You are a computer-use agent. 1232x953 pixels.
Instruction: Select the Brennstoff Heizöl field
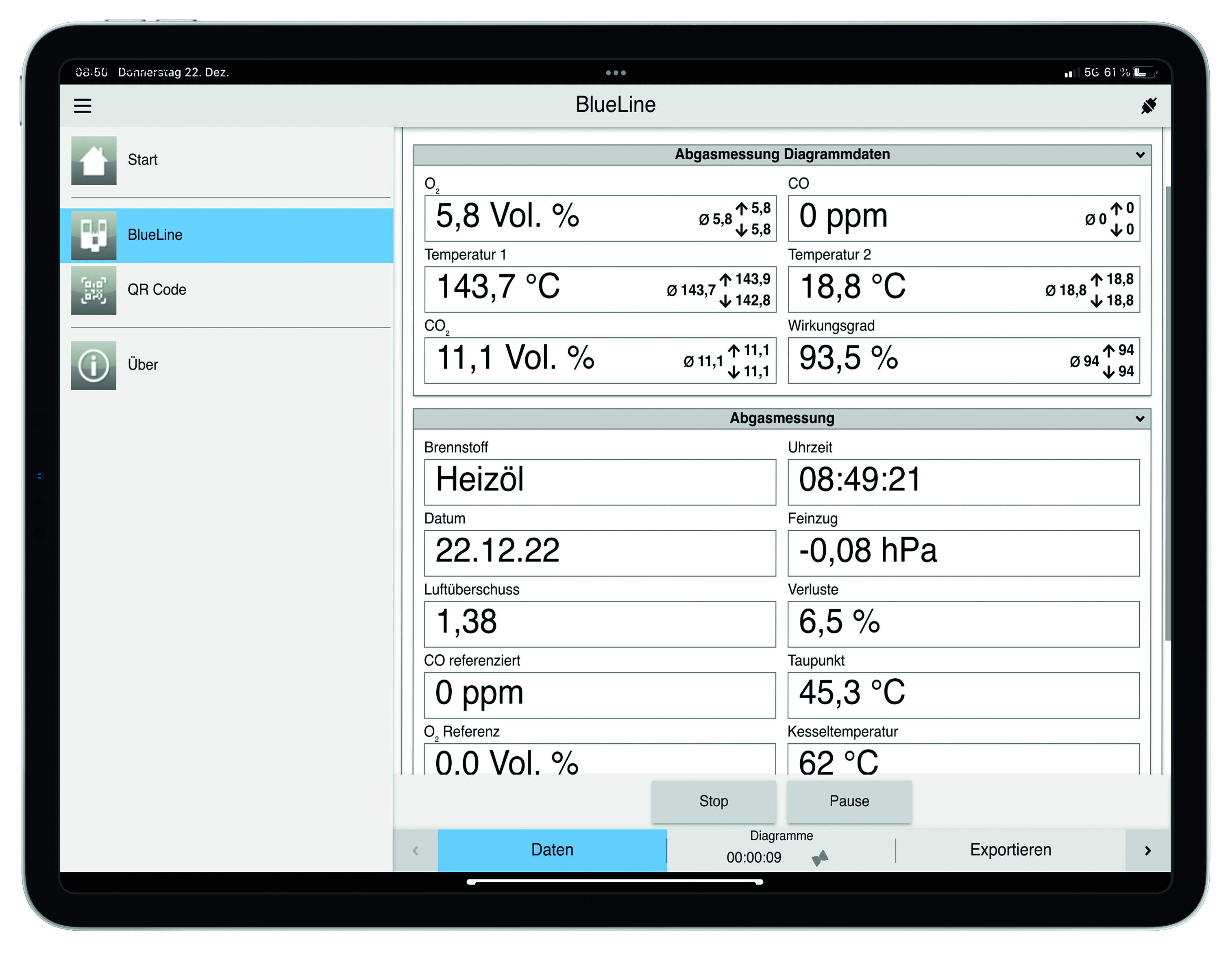(600, 482)
